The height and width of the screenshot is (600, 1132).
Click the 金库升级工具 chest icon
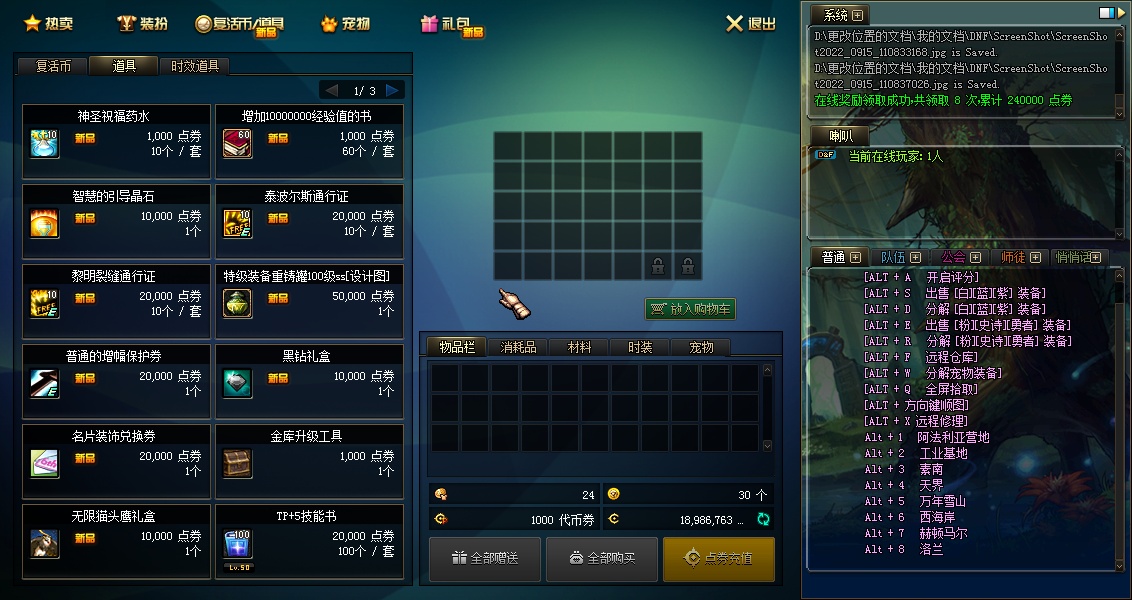(238, 464)
